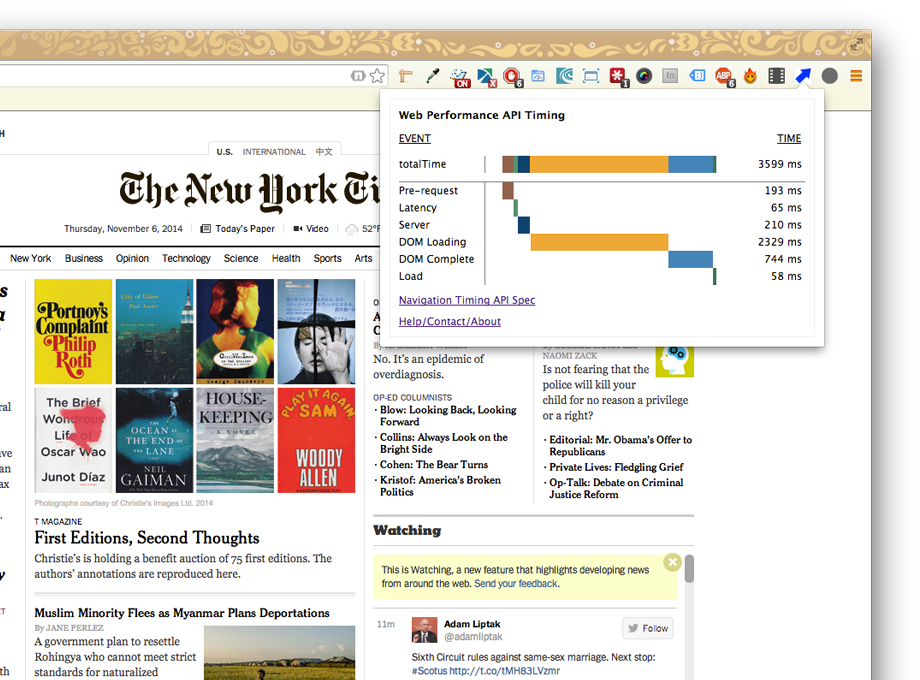
Task: Sort by the EVENT column header
Action: [415, 138]
